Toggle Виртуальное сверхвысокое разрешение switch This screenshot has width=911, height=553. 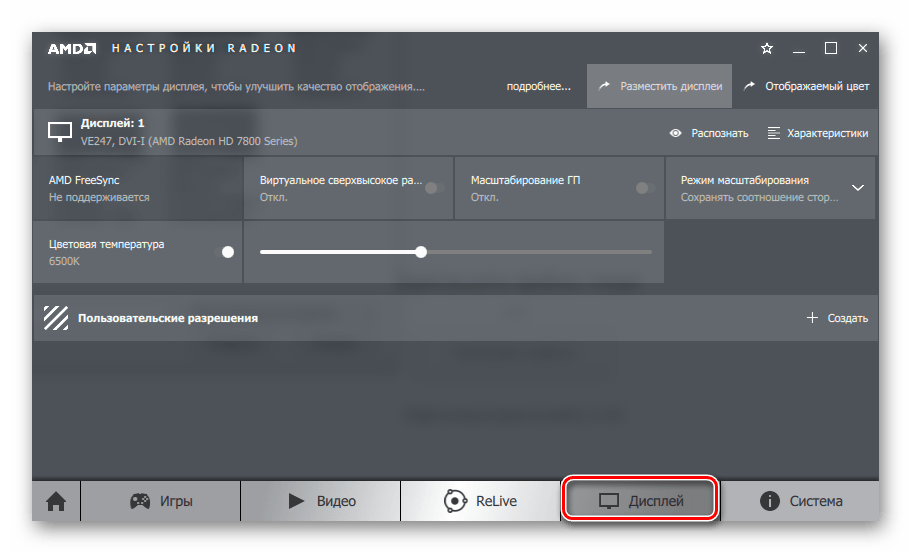(435, 188)
